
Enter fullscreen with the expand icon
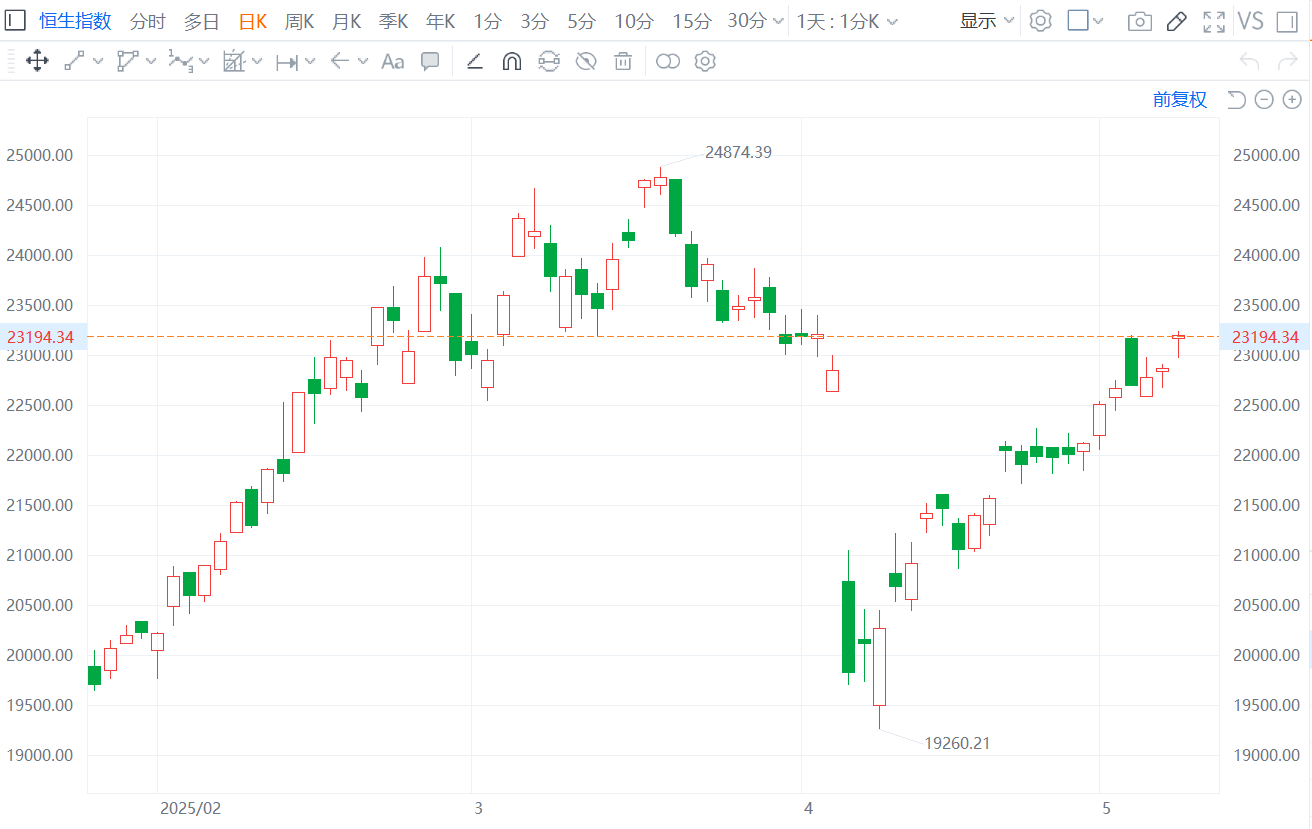pyautogui.click(x=1214, y=21)
